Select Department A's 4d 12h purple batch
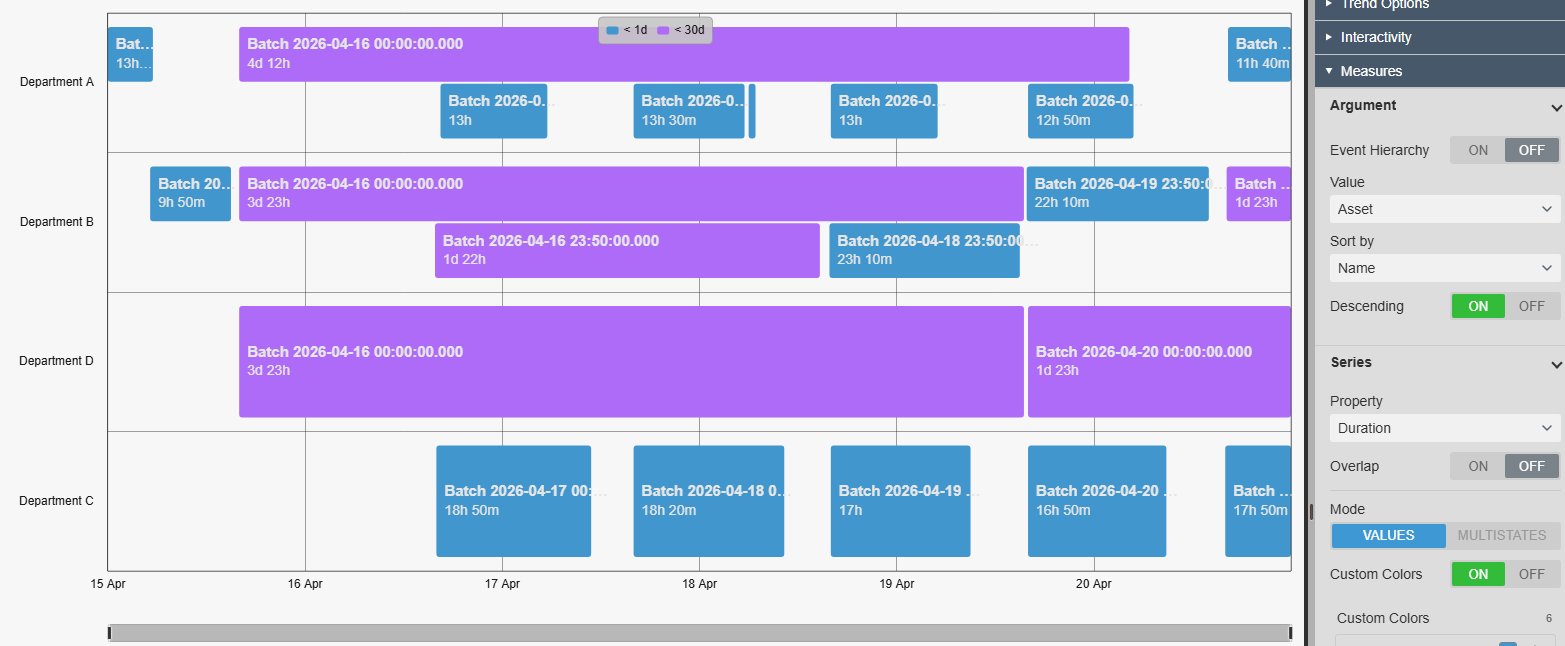The height and width of the screenshot is (646, 1565). (x=684, y=54)
